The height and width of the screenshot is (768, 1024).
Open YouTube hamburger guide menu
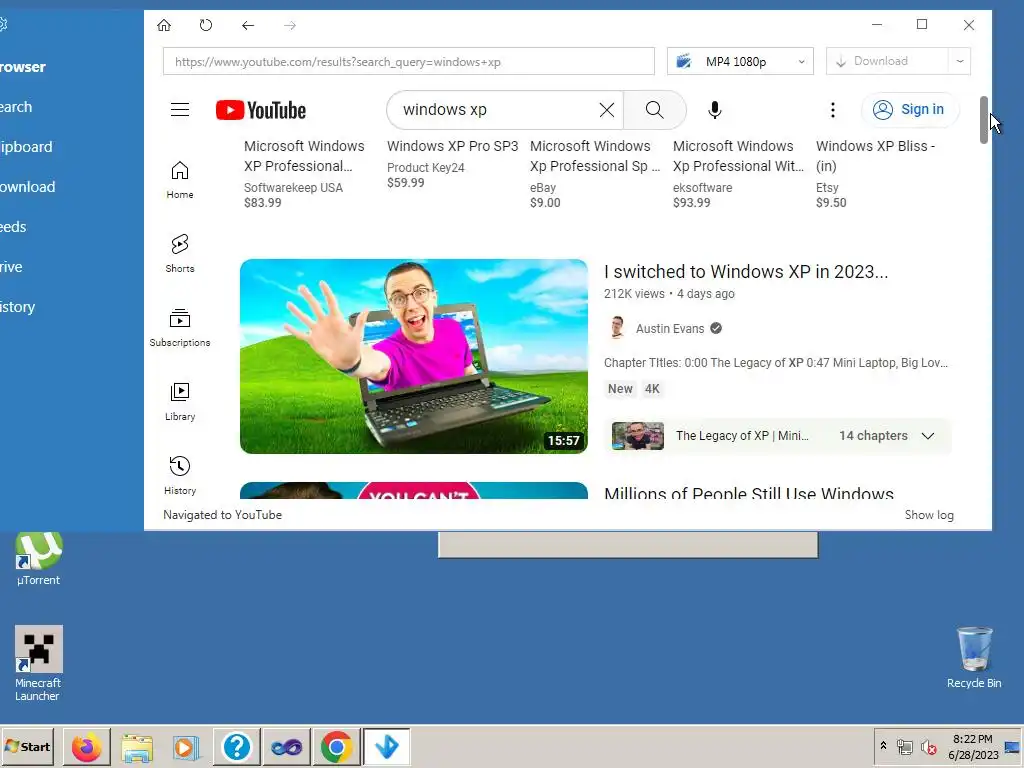tap(180, 110)
